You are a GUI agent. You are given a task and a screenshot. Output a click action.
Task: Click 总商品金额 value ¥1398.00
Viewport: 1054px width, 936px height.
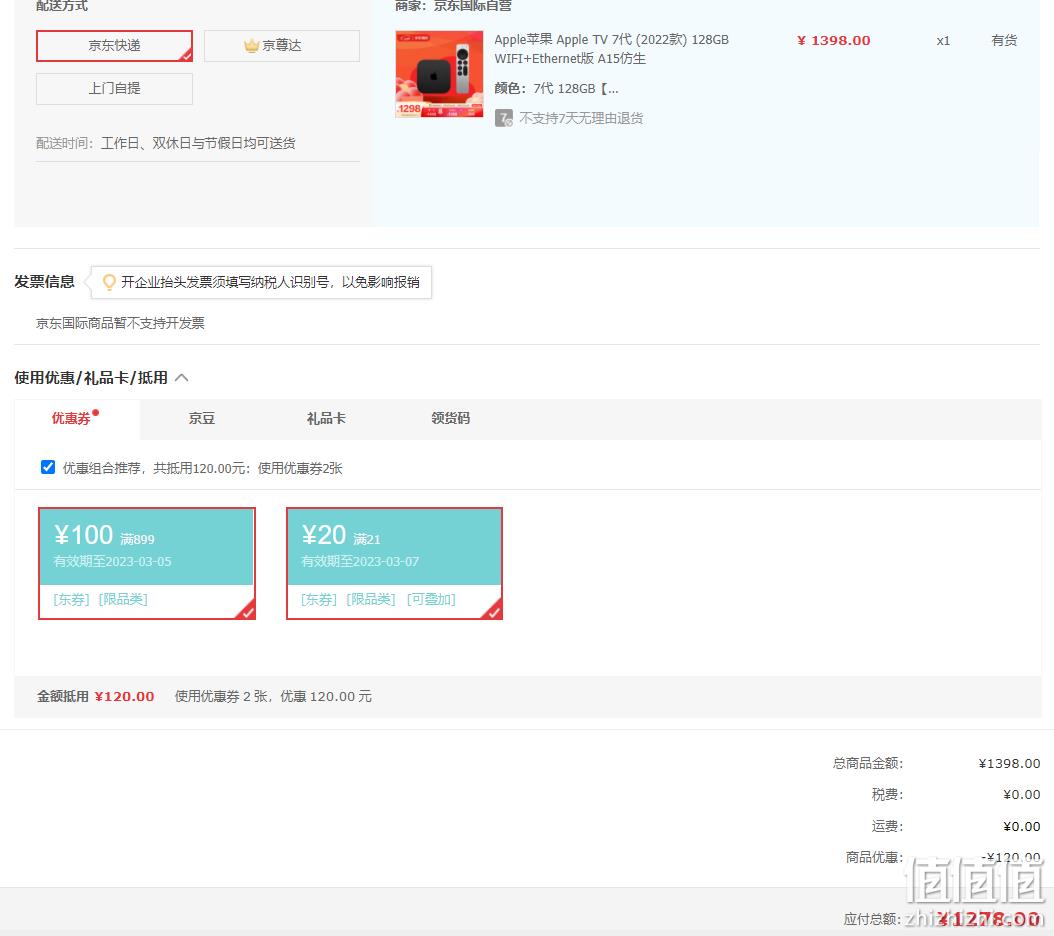[1009, 764]
